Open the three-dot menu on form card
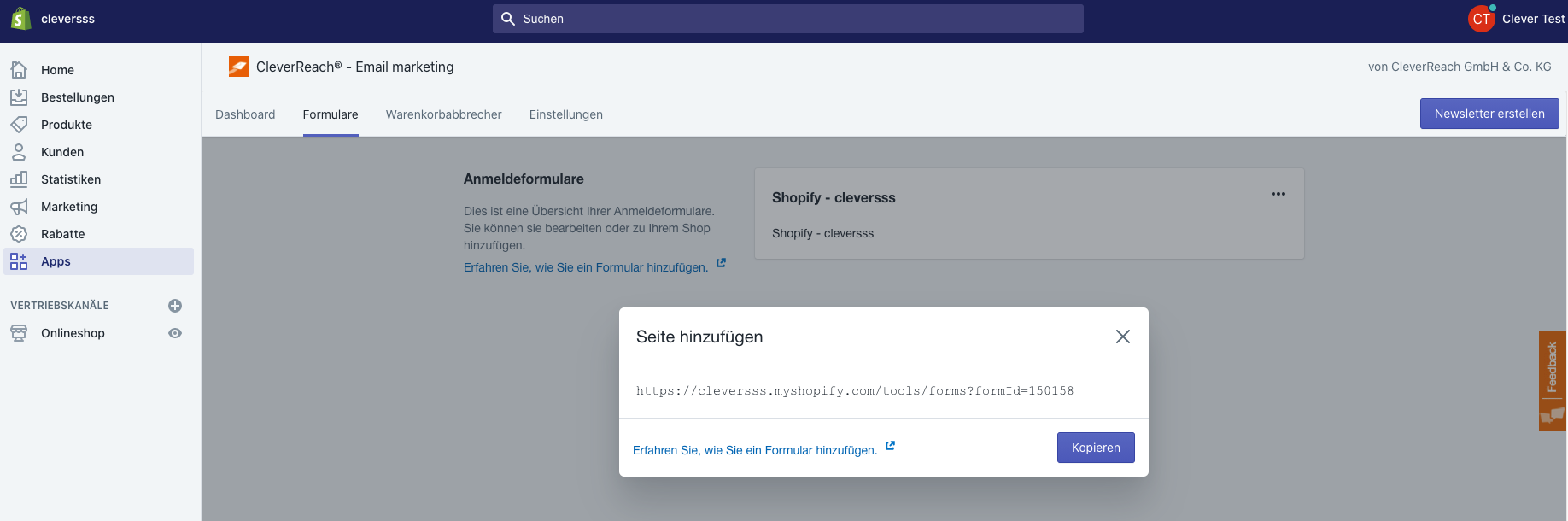The width and height of the screenshot is (1568, 521). pyautogui.click(x=1278, y=194)
